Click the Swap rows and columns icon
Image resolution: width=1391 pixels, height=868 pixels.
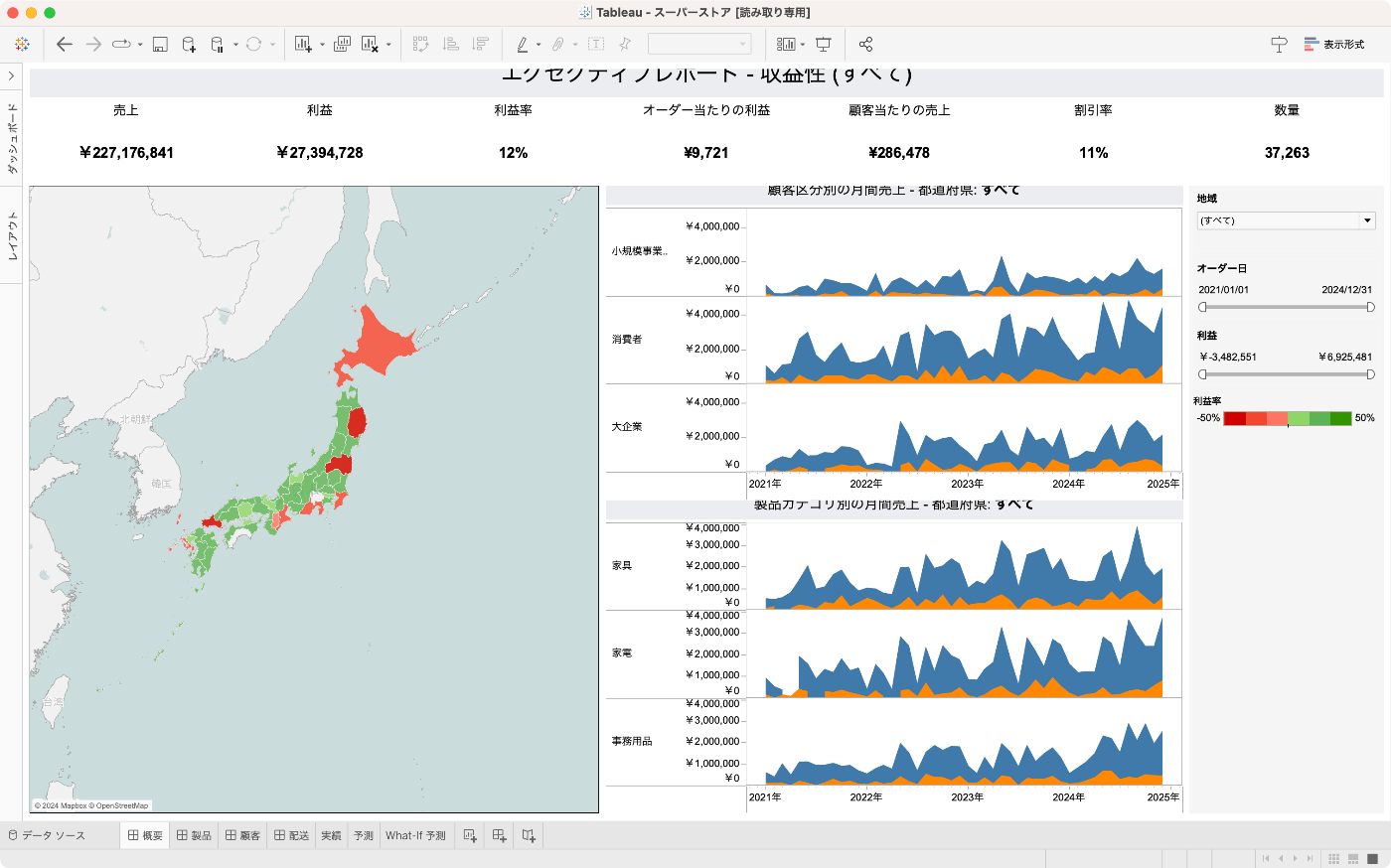[x=420, y=44]
